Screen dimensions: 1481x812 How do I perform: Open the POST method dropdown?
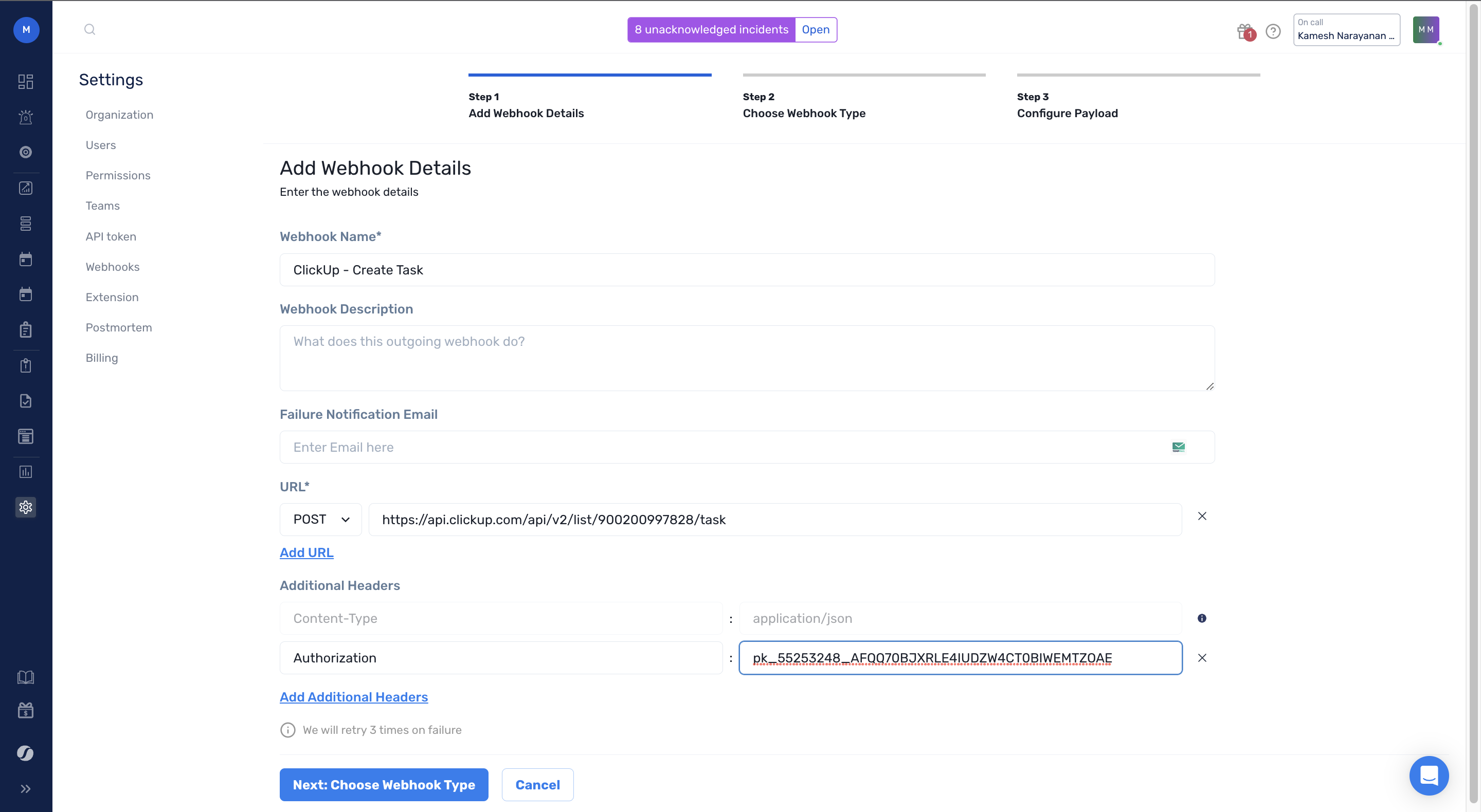pos(321,520)
